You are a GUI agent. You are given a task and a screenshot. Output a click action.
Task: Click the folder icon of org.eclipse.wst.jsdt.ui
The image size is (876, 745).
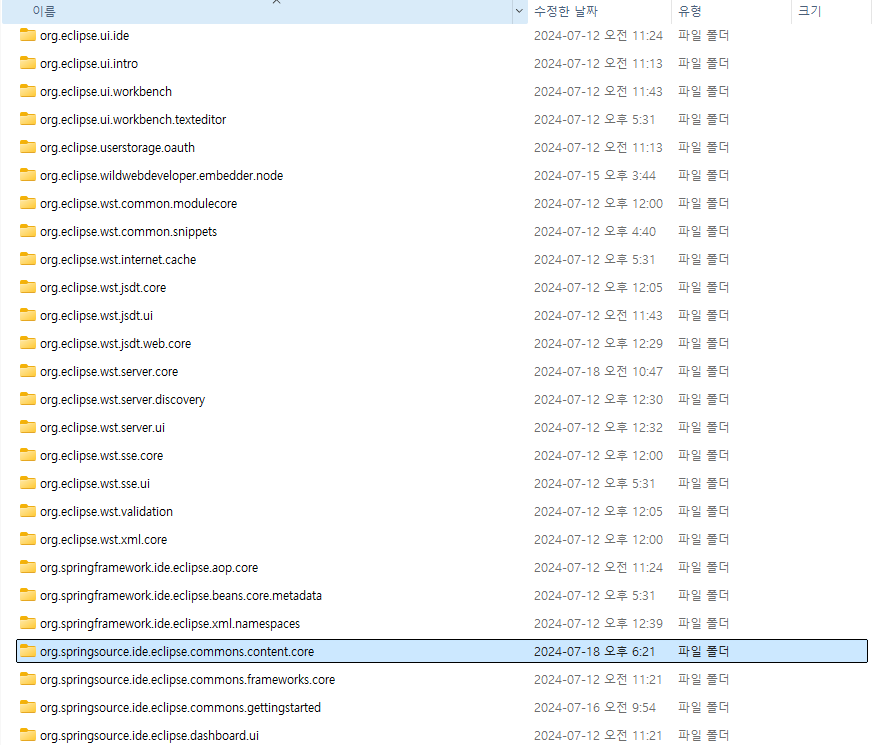(28, 316)
